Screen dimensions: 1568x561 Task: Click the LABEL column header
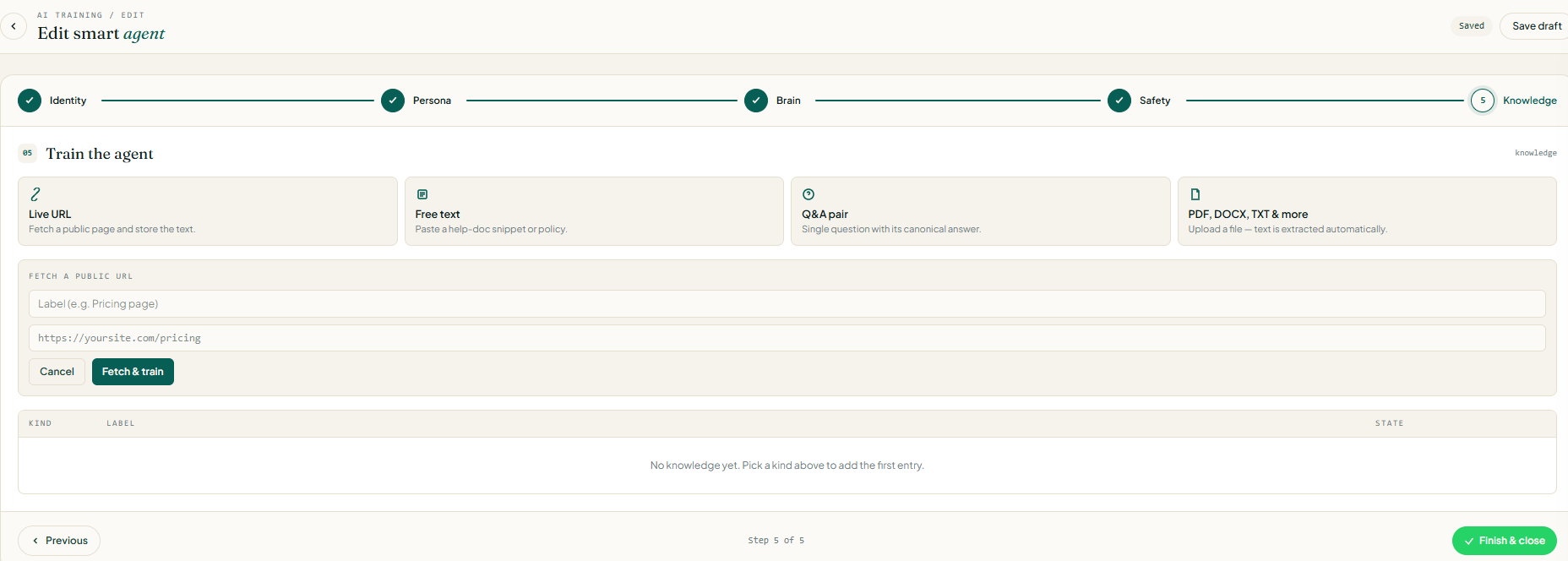pyautogui.click(x=121, y=423)
